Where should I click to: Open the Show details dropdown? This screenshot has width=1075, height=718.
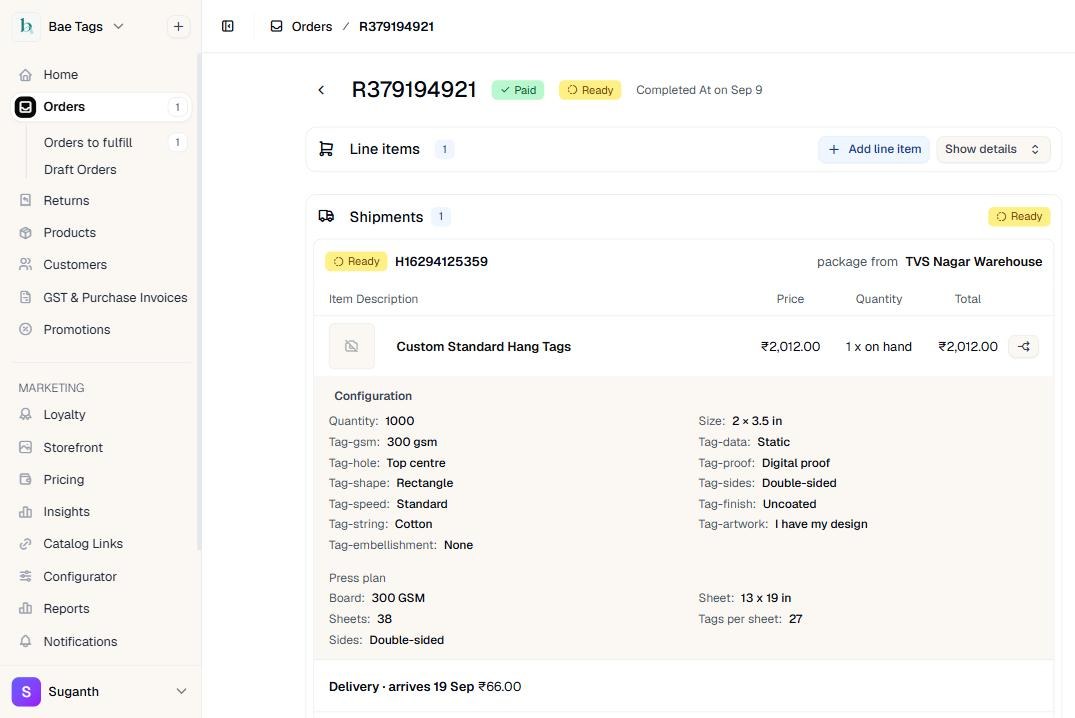click(x=993, y=149)
